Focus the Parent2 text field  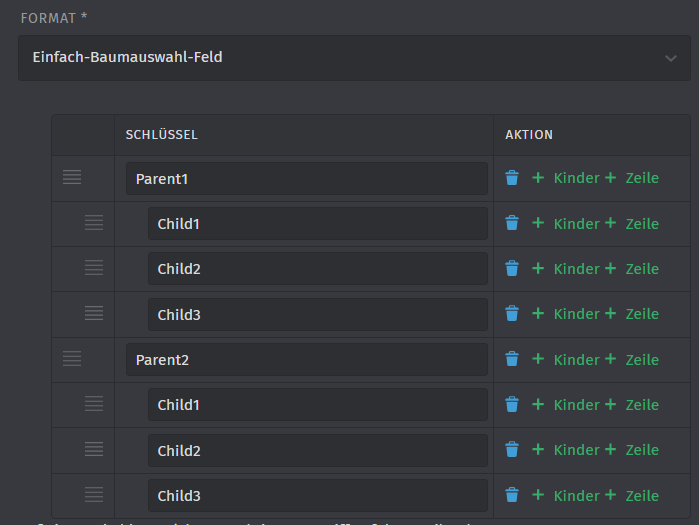click(x=307, y=360)
